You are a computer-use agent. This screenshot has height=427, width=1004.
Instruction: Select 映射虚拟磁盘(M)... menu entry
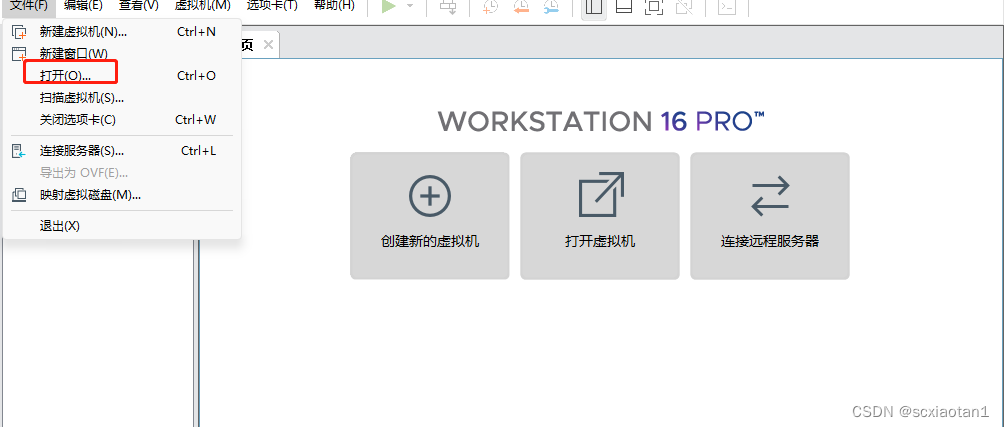click(122, 195)
